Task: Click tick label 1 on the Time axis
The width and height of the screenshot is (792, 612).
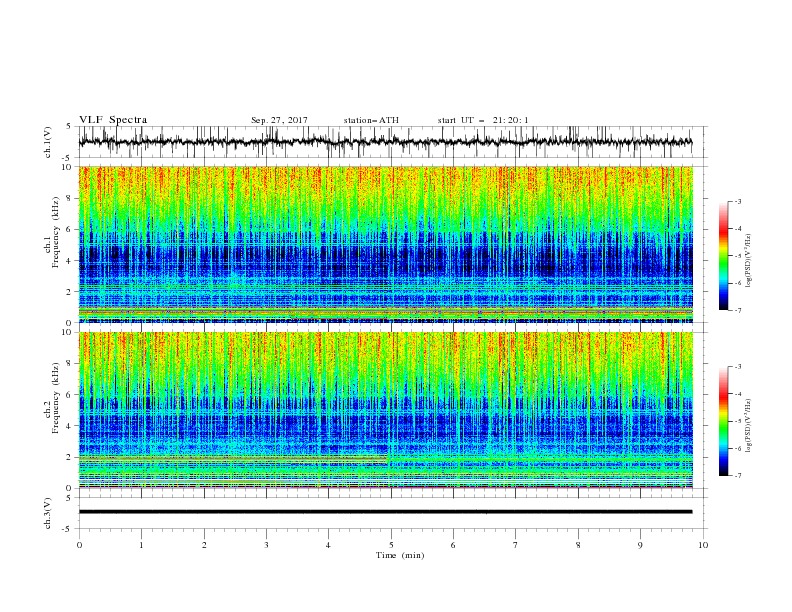Action: point(141,545)
